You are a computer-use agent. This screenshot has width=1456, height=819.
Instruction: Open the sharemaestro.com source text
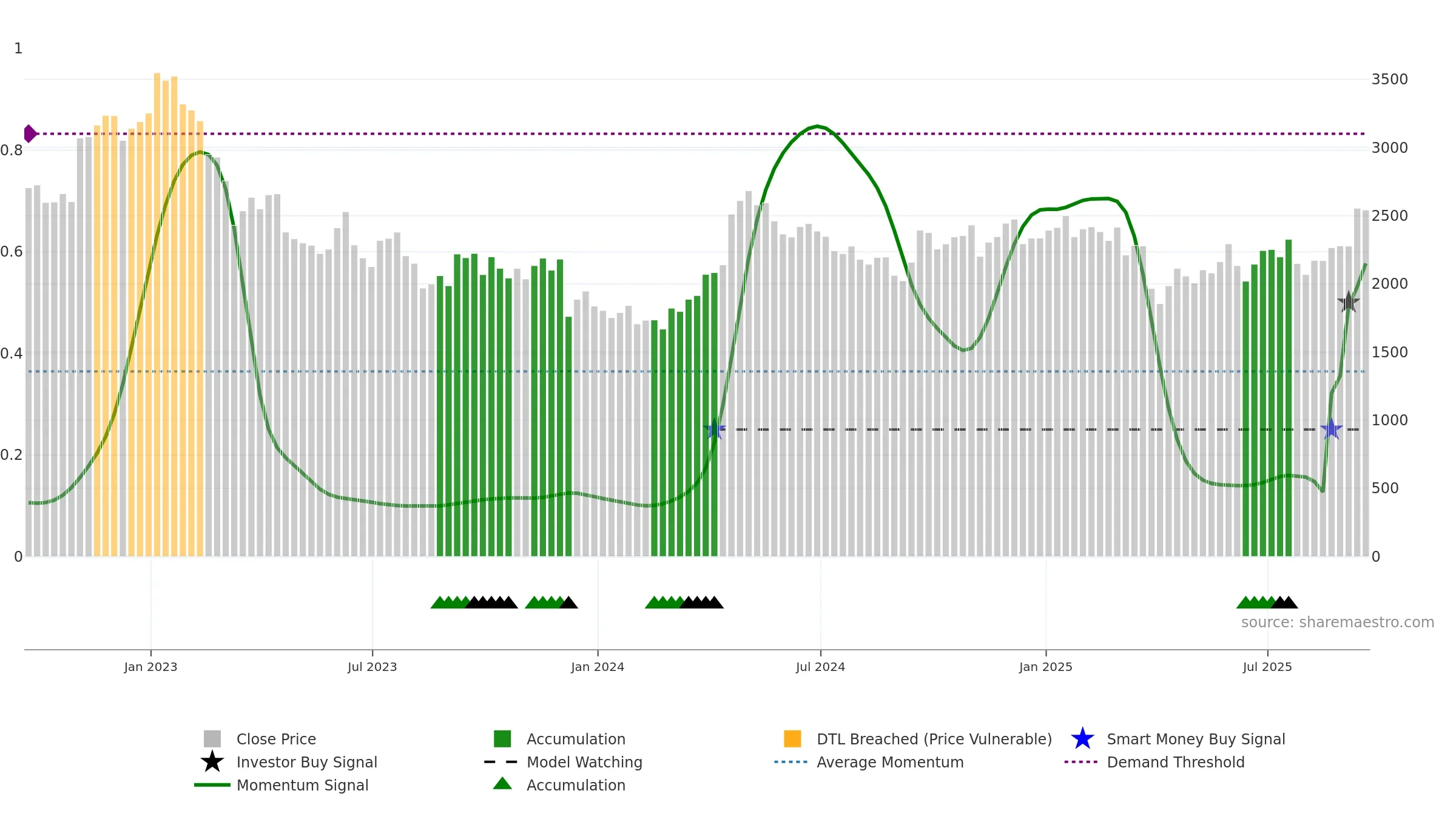pyautogui.click(x=1337, y=622)
